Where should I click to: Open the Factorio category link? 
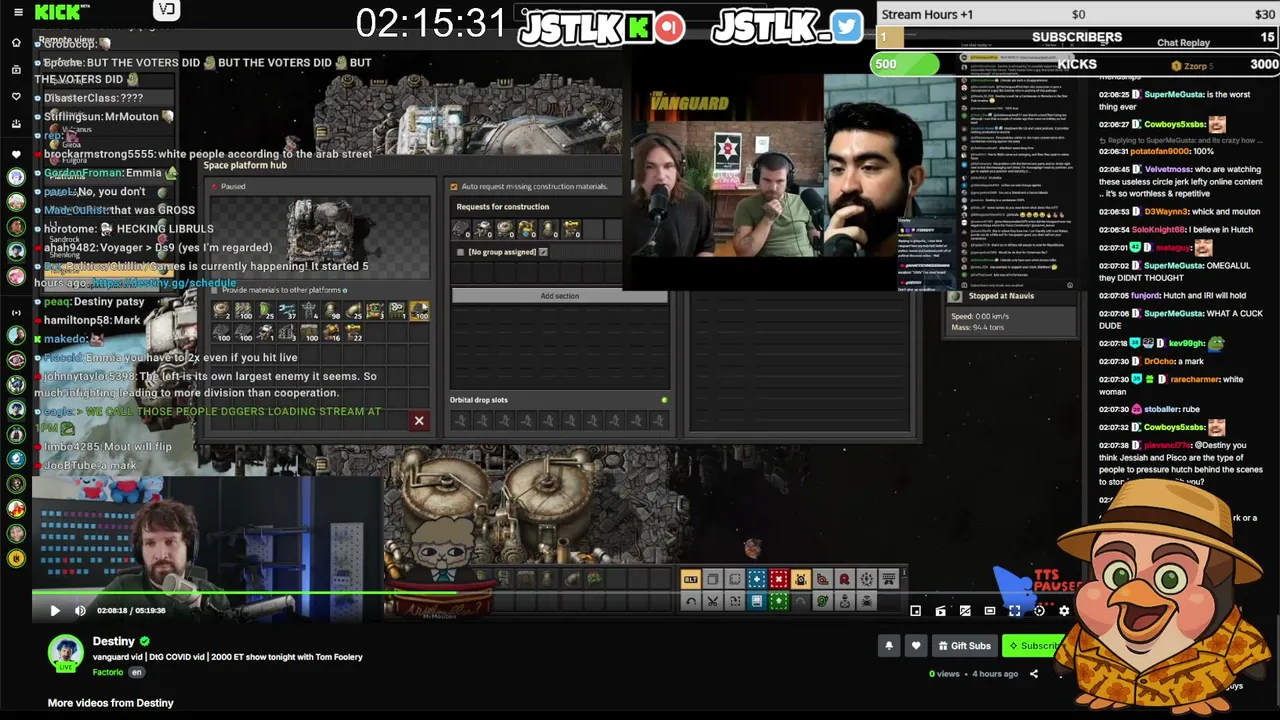click(x=107, y=672)
